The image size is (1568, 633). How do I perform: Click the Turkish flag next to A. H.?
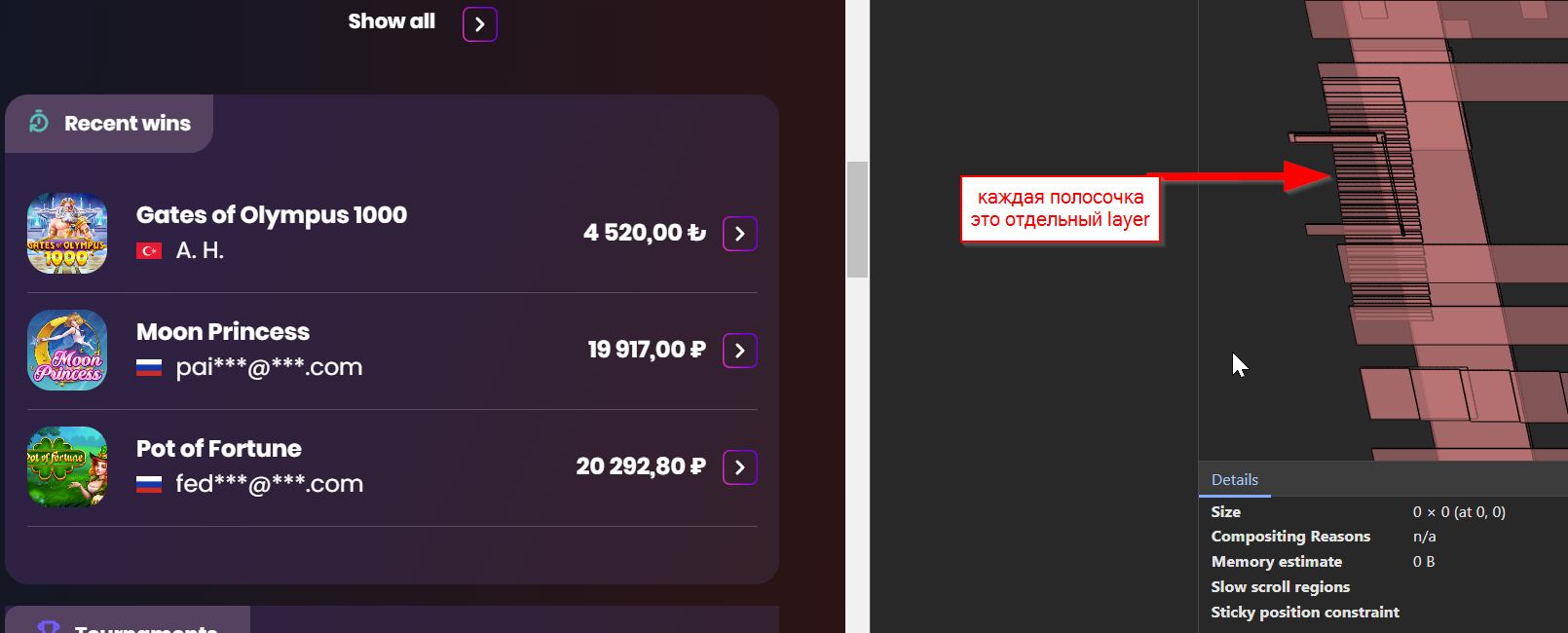coord(148,250)
